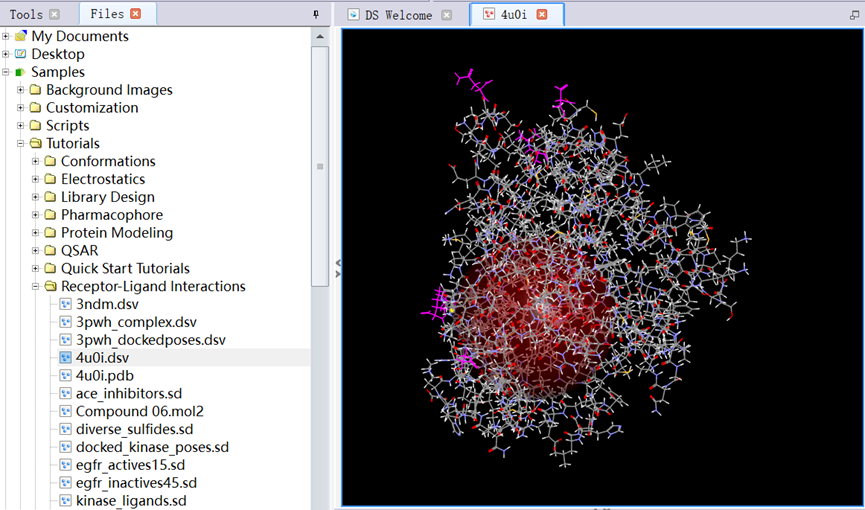Expand the QSAR folder
This screenshot has height=510, width=865.
click(36, 251)
